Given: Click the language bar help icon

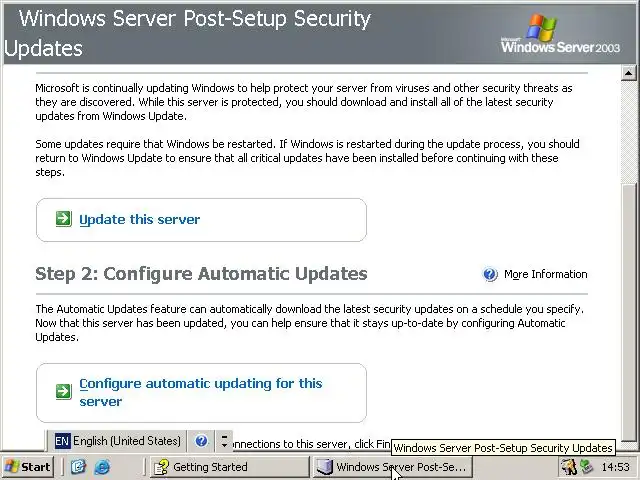Looking at the screenshot, I should 201,441.
